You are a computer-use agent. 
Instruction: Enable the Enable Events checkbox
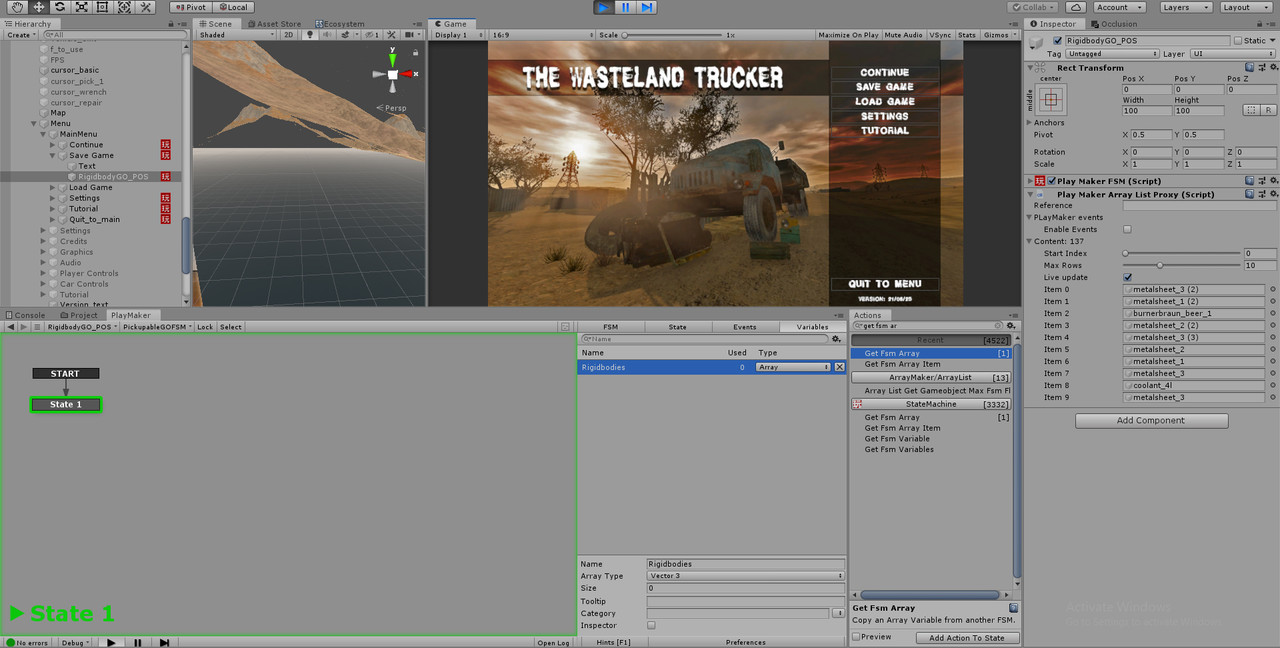pos(1128,229)
